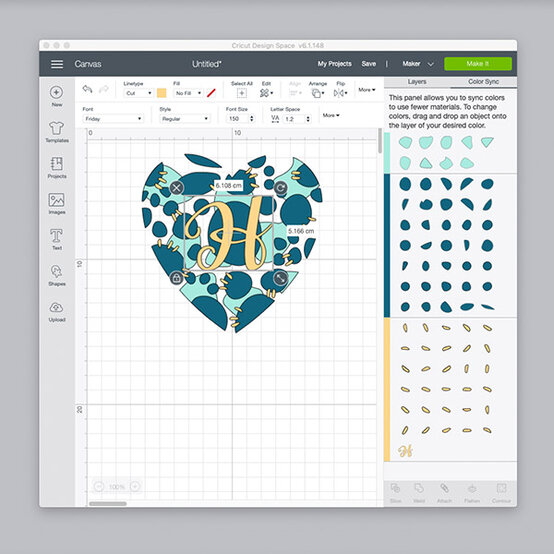Open the Align menu

[295, 93]
